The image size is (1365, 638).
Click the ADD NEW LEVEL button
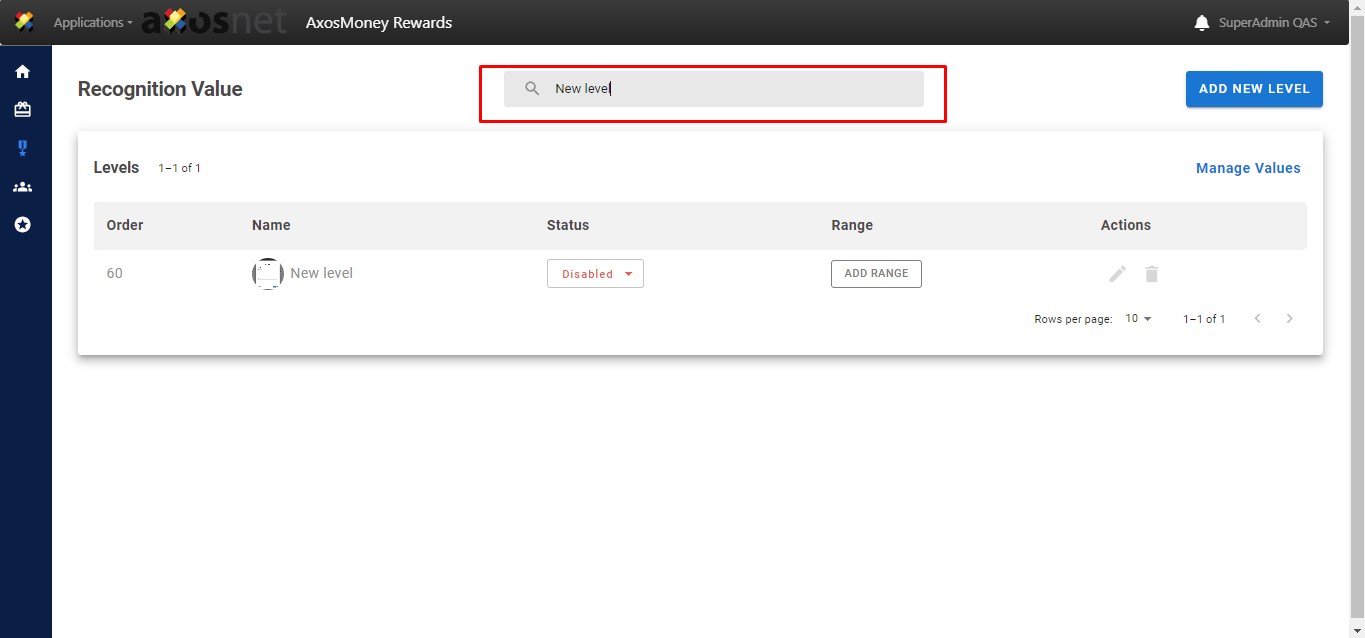pos(1254,89)
